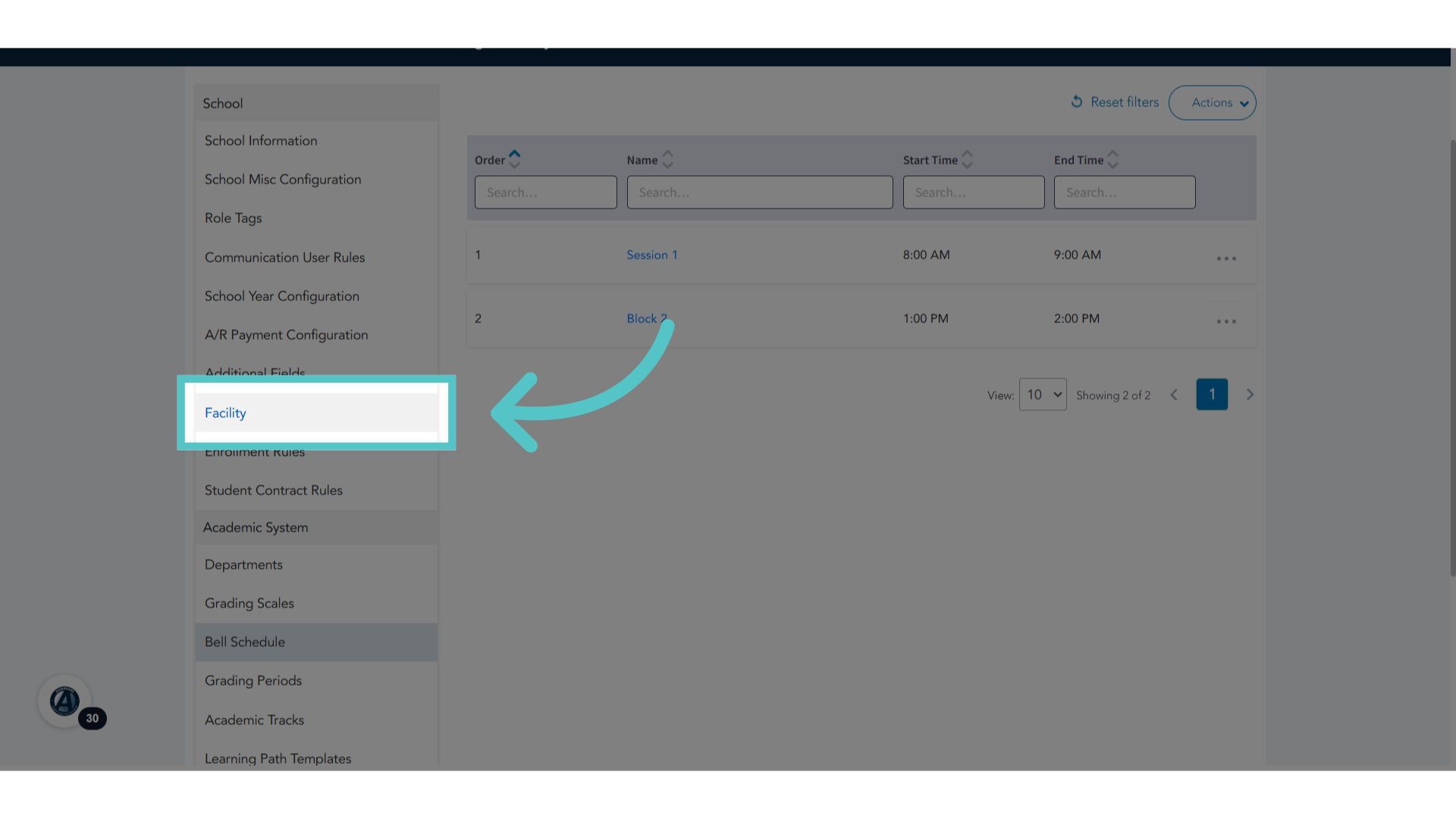Screen dimensions: 1456x819
Task: Open the help widget badge showing 30
Action: (x=92, y=718)
